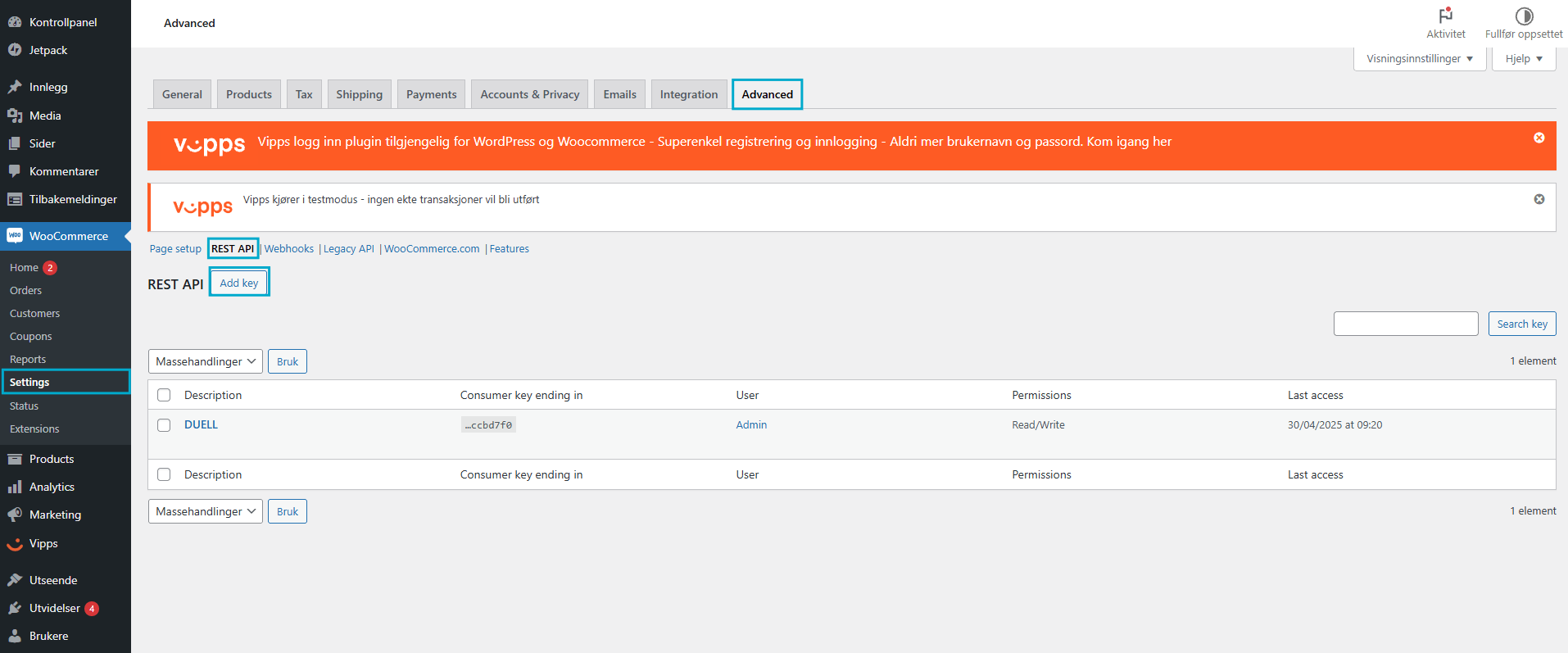The width and height of the screenshot is (1568, 653).
Task: Click the Read/Write permissions cell
Action: point(1038,424)
